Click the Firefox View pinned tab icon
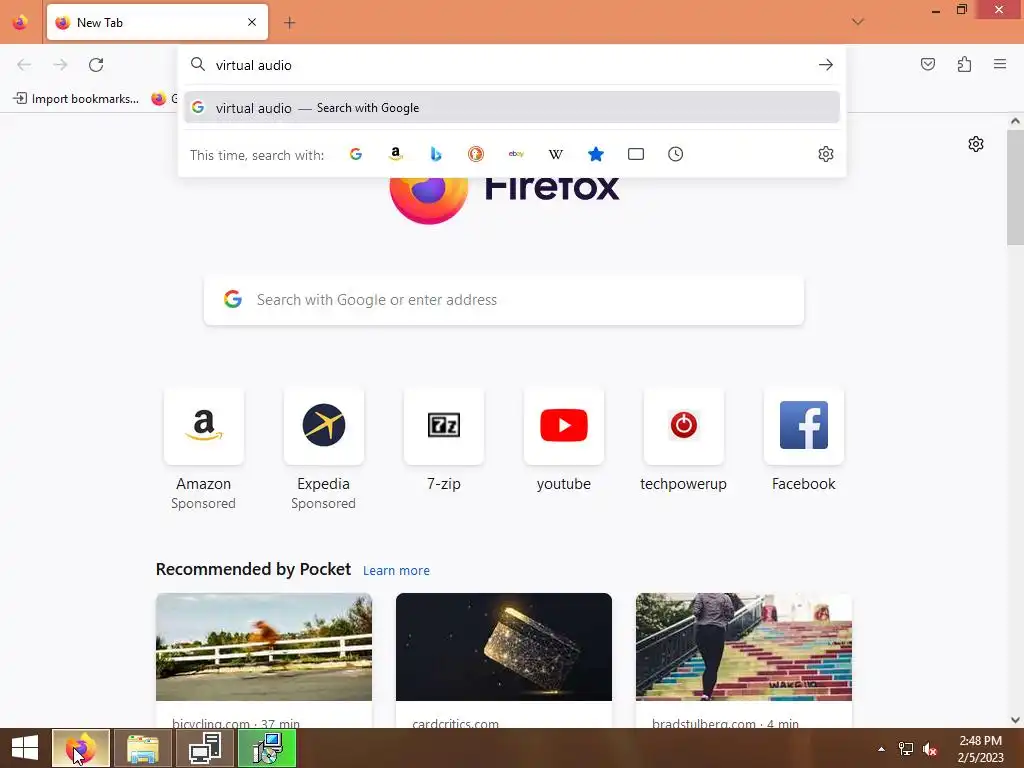This screenshot has height=768, width=1024. click(x=20, y=22)
